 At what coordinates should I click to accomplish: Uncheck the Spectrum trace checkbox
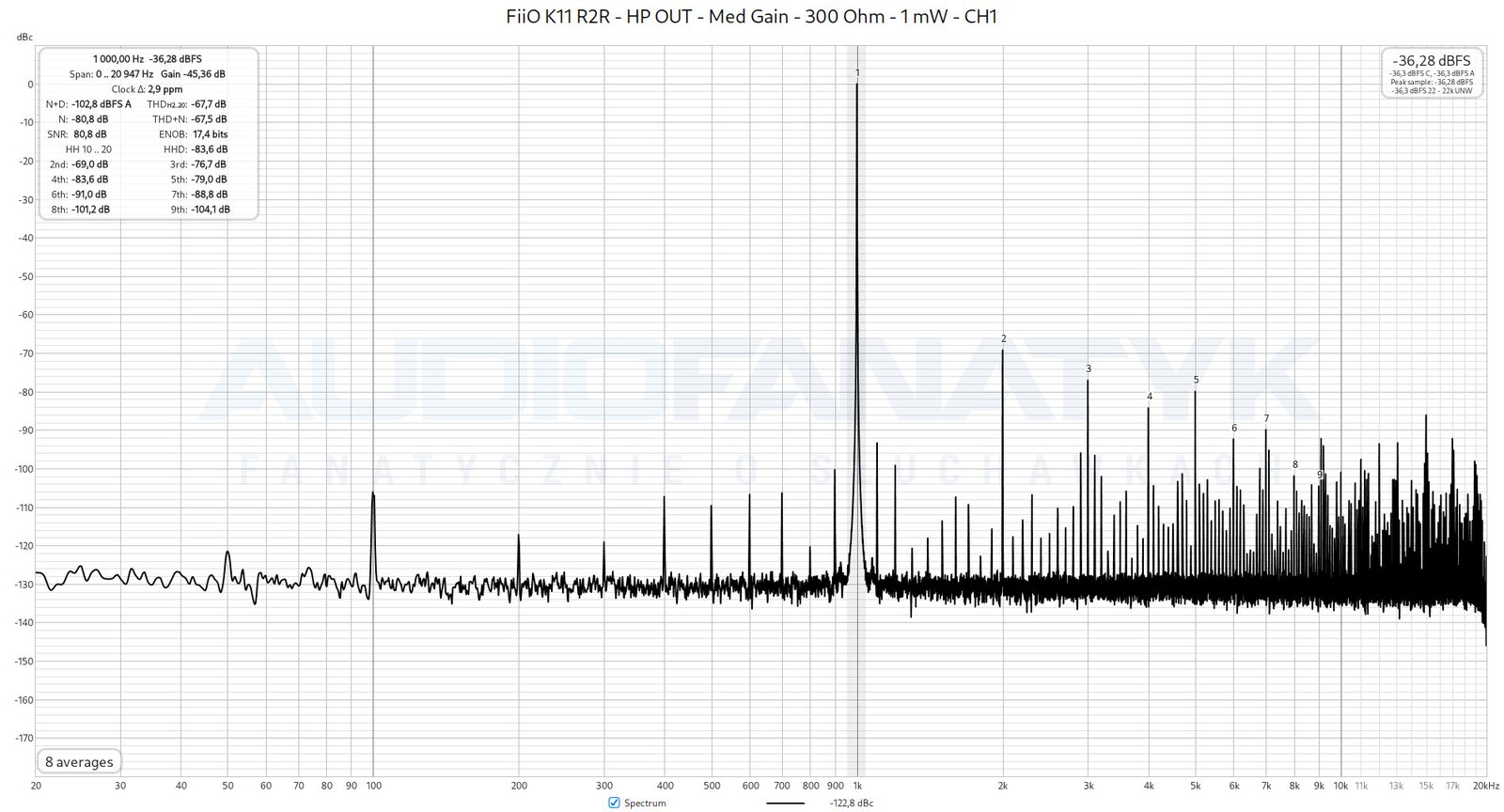pyautogui.click(x=614, y=803)
